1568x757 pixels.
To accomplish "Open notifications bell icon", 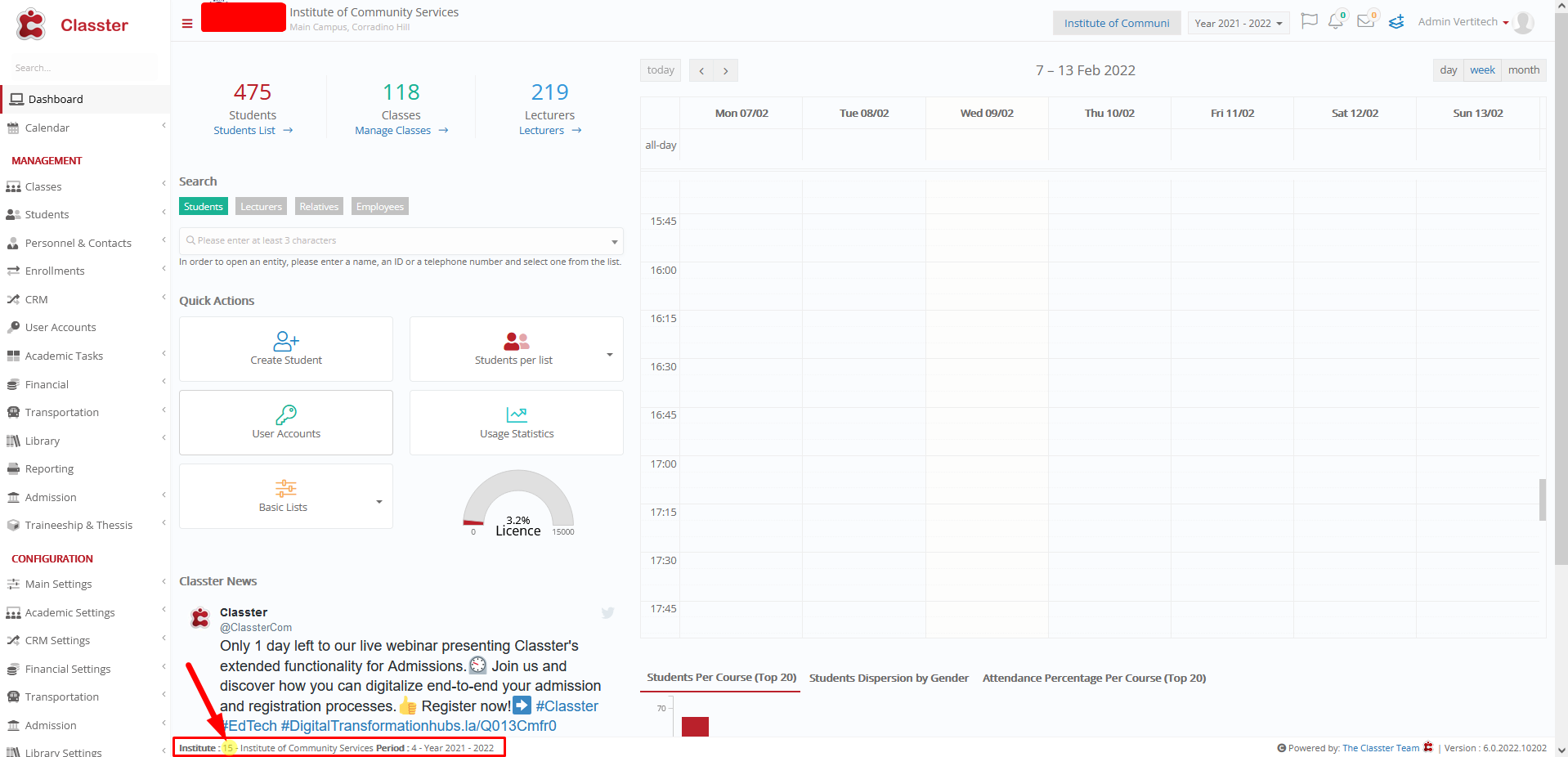I will coord(1336,21).
